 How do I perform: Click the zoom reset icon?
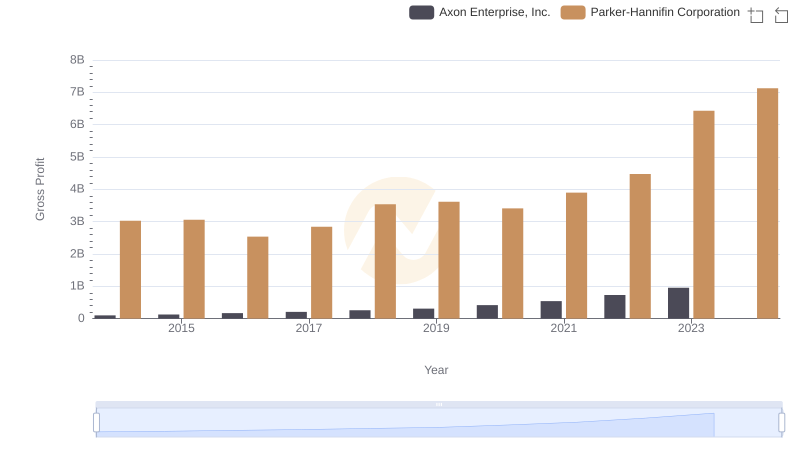(781, 15)
